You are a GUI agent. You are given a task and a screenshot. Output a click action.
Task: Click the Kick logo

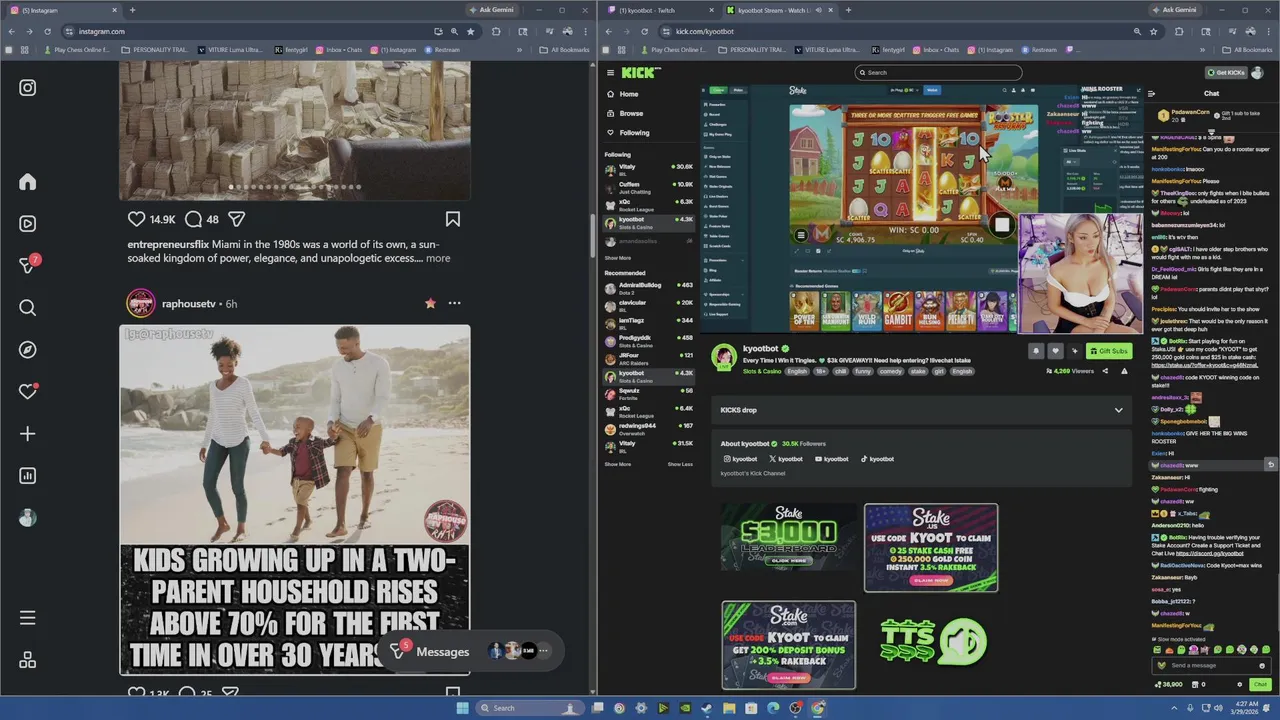pos(641,72)
